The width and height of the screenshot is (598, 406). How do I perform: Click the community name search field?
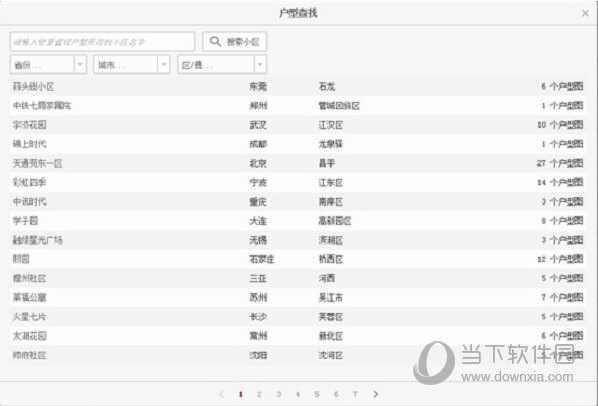coord(102,41)
